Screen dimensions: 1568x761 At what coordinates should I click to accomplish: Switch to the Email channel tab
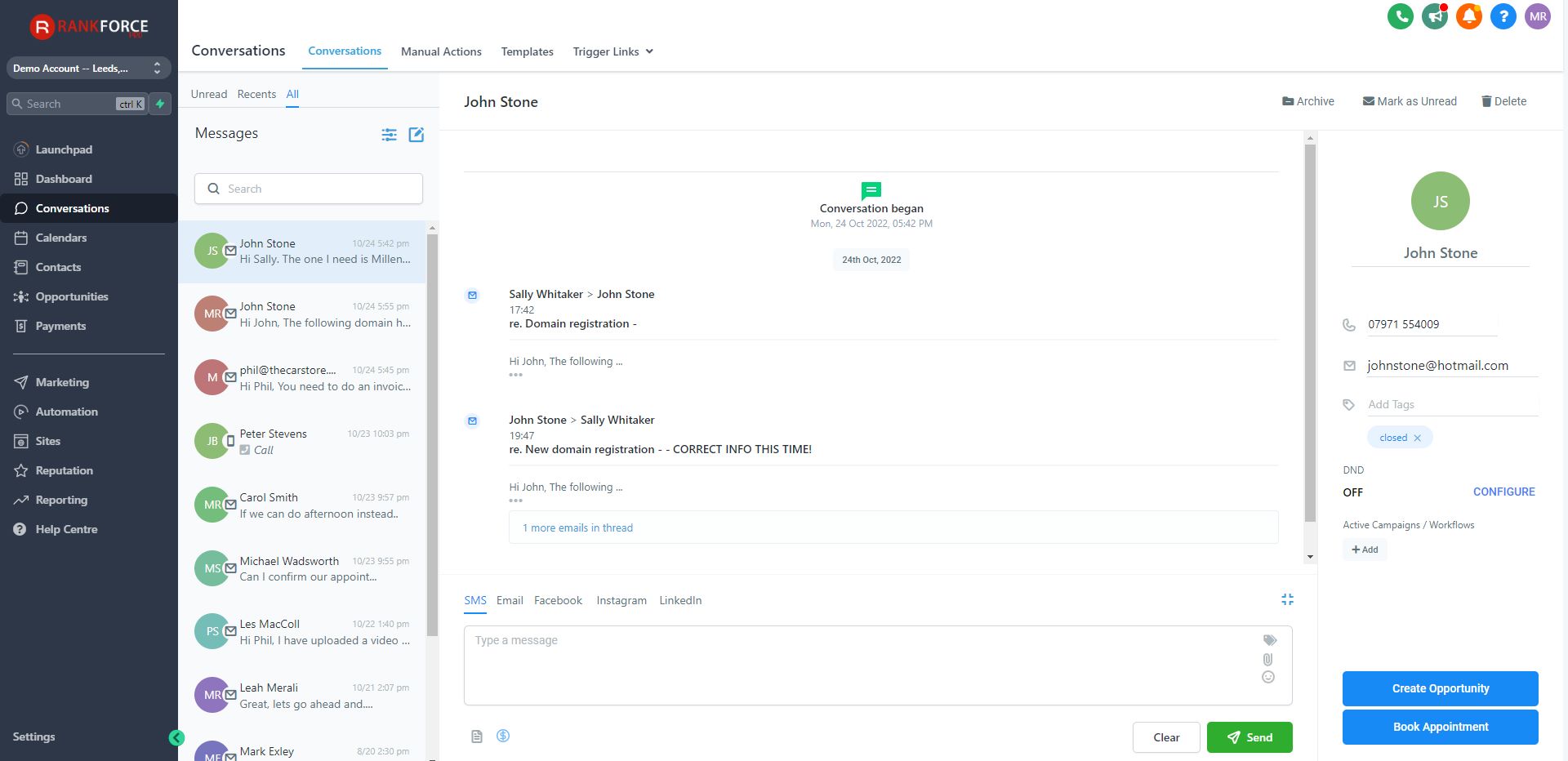click(510, 600)
